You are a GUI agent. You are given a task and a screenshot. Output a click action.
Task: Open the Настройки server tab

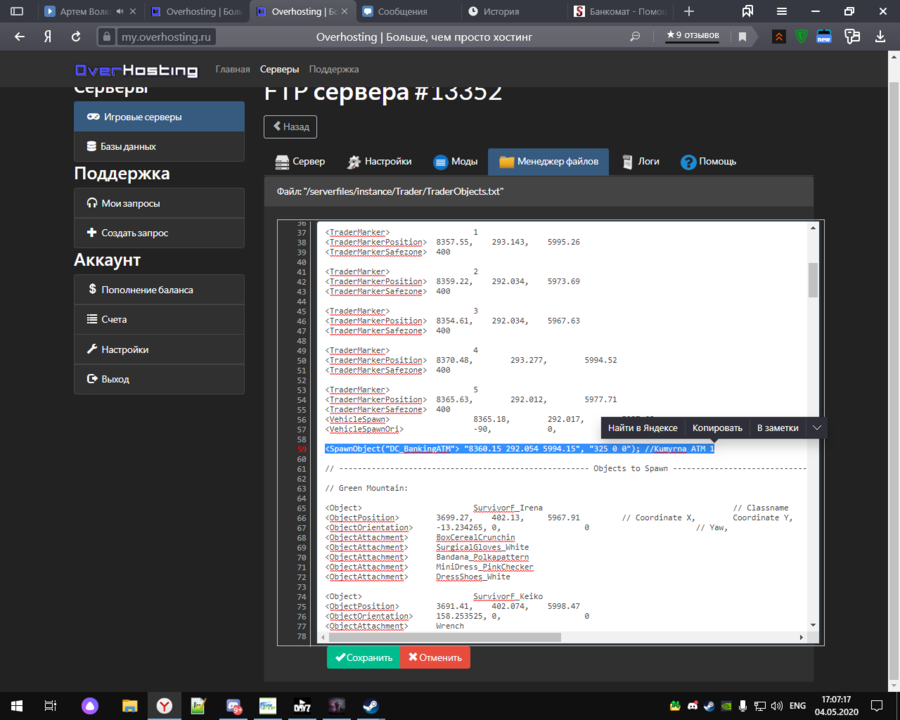pyautogui.click(x=379, y=162)
